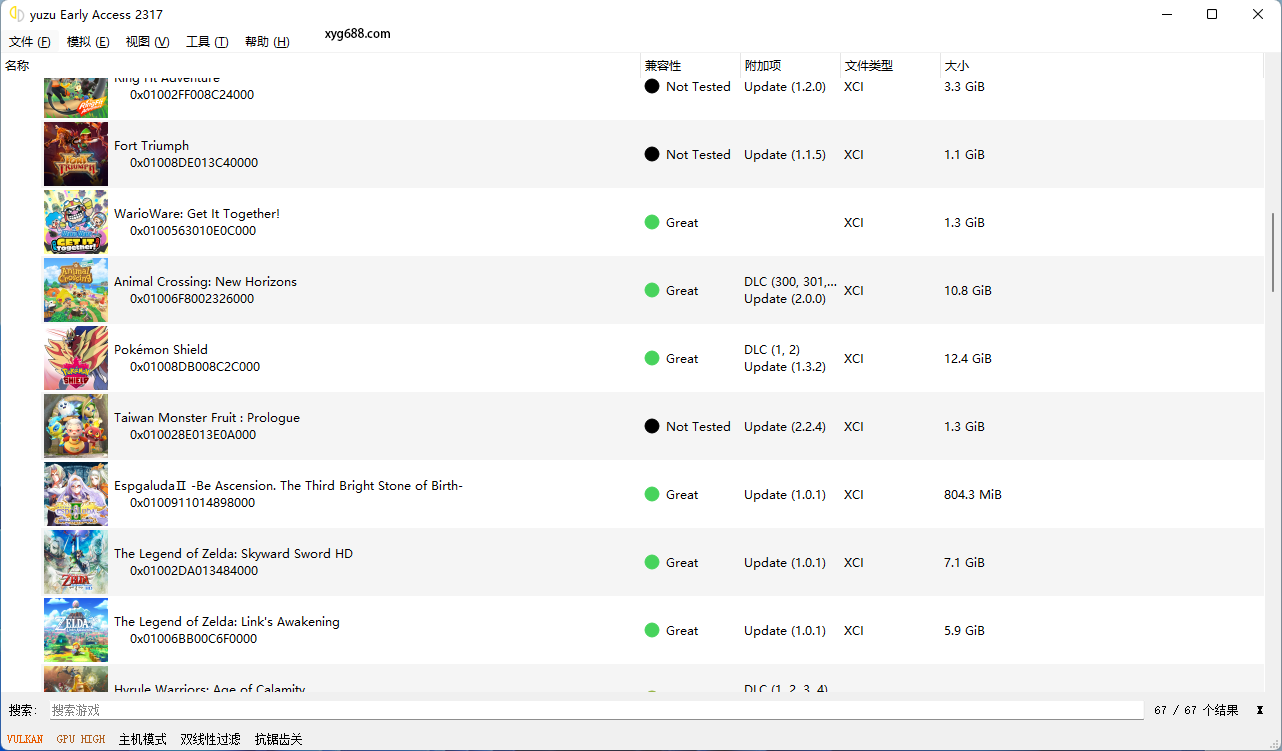Select the Fort Triumph cover art
This screenshot has height=751, width=1282.
(x=76, y=154)
